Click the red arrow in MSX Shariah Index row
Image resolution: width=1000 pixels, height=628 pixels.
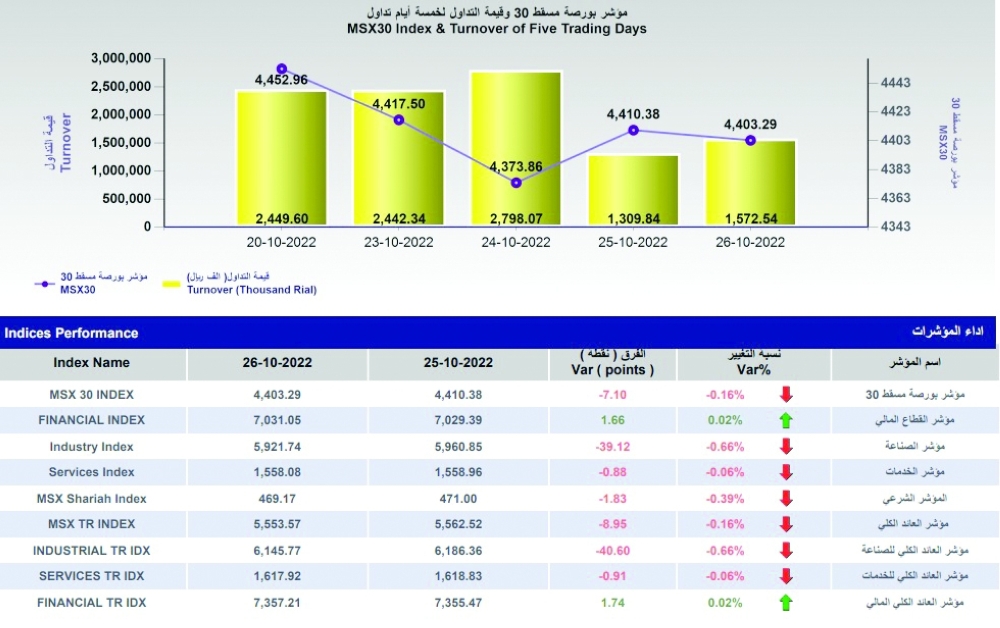(x=785, y=498)
